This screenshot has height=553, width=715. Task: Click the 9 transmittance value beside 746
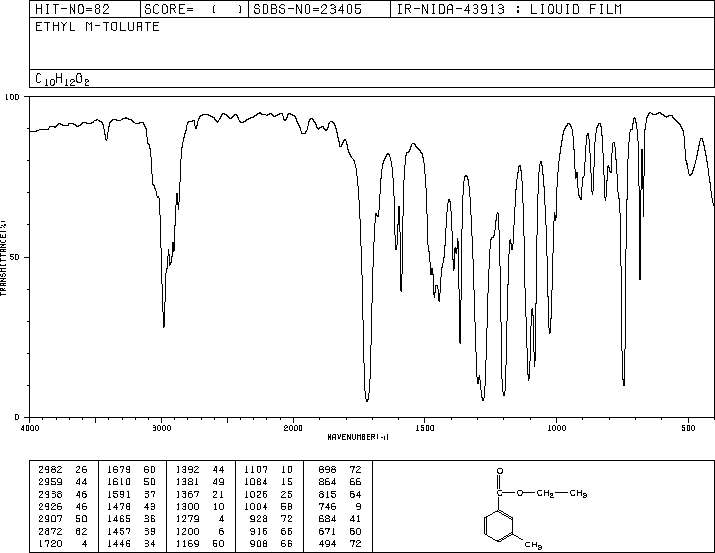coord(358,506)
